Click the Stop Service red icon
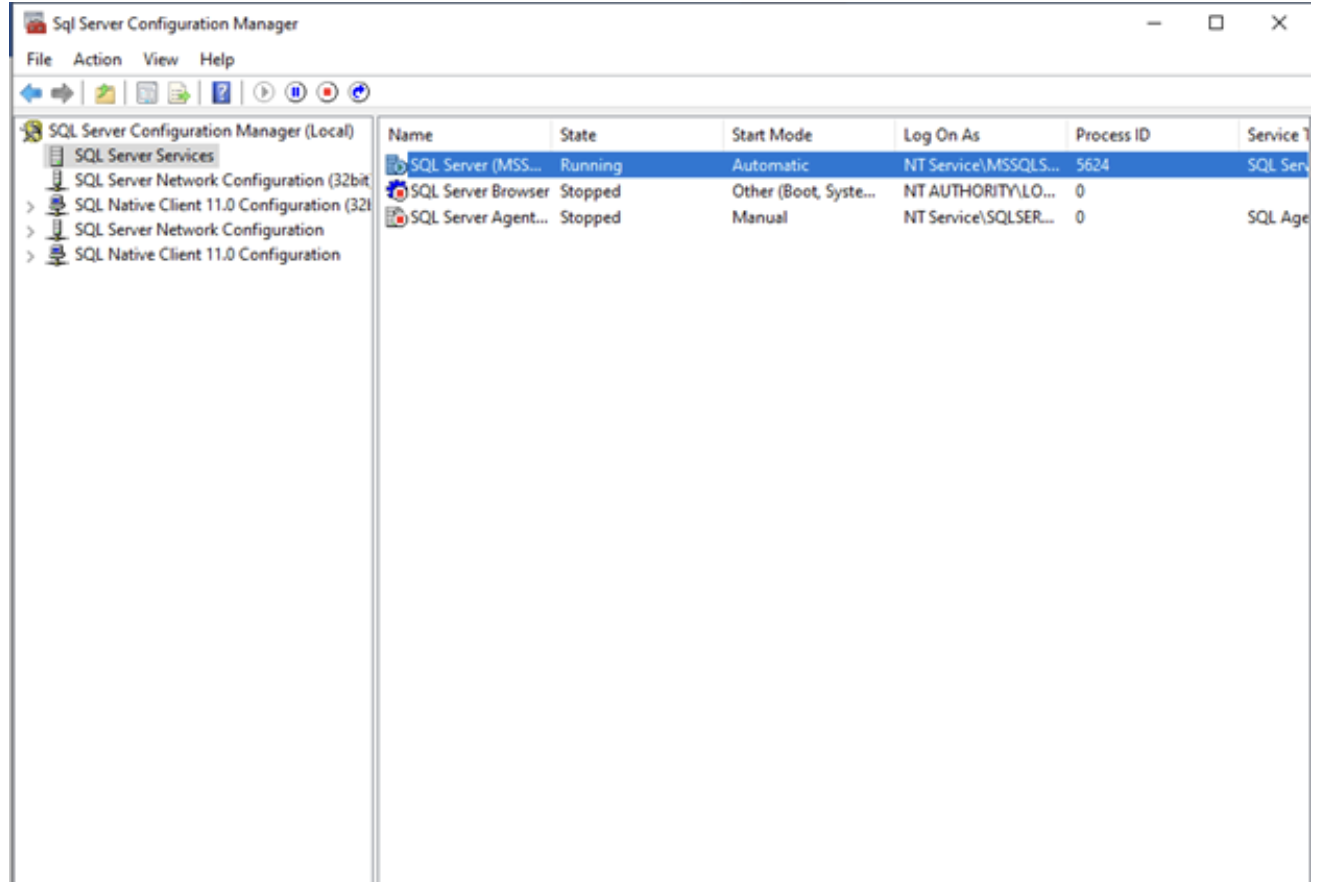Image resolution: width=1318 pixels, height=890 pixels. (327, 93)
